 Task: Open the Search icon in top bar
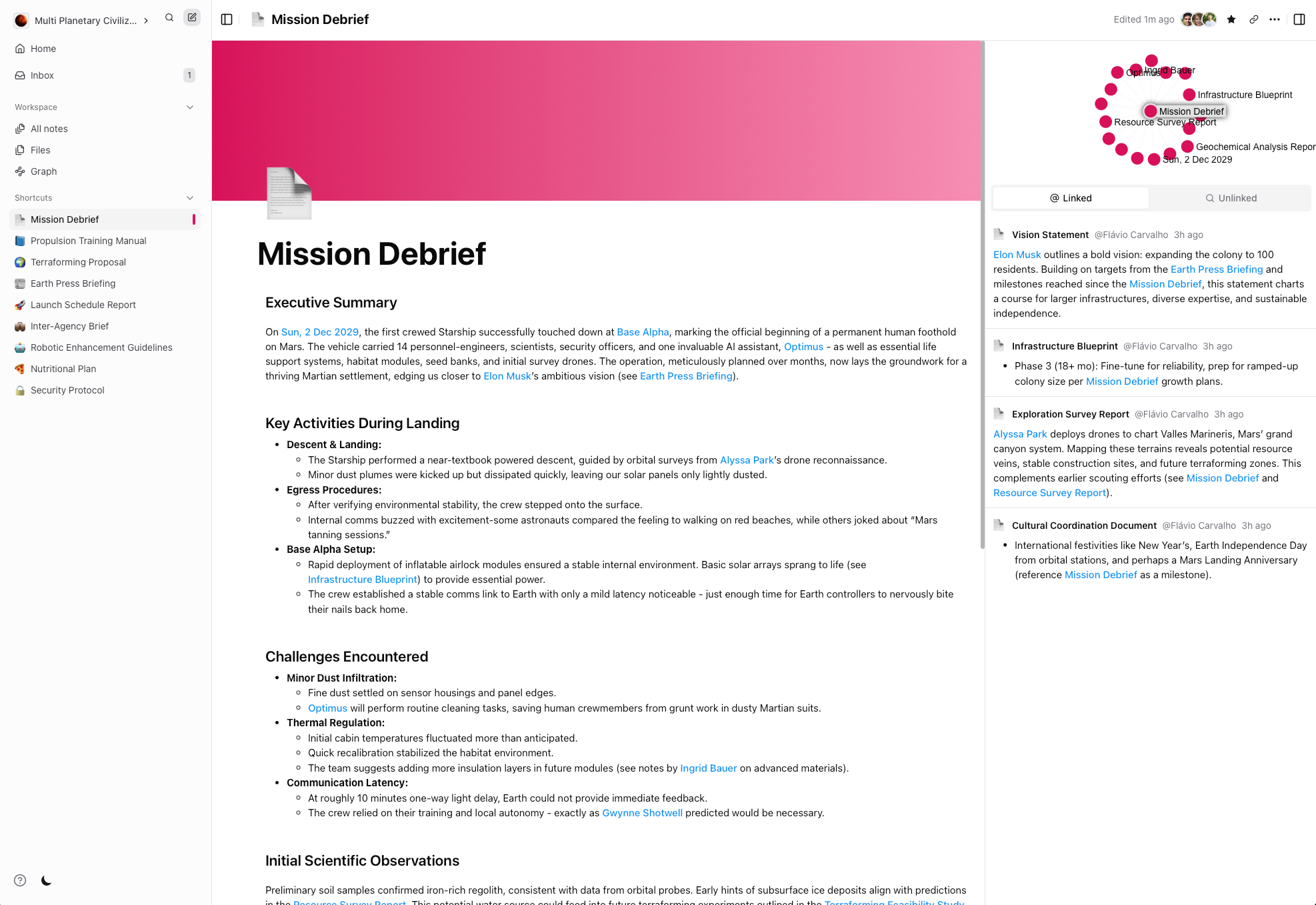pos(169,18)
